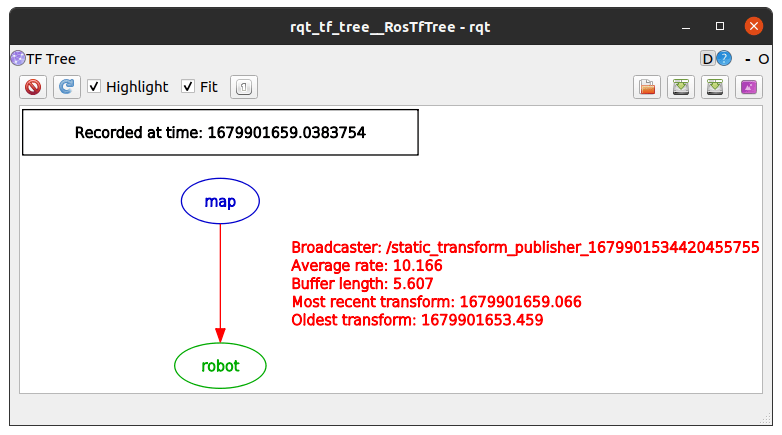Click the Broadcaster info text label
This screenshot has height=435, width=782.
point(525,247)
